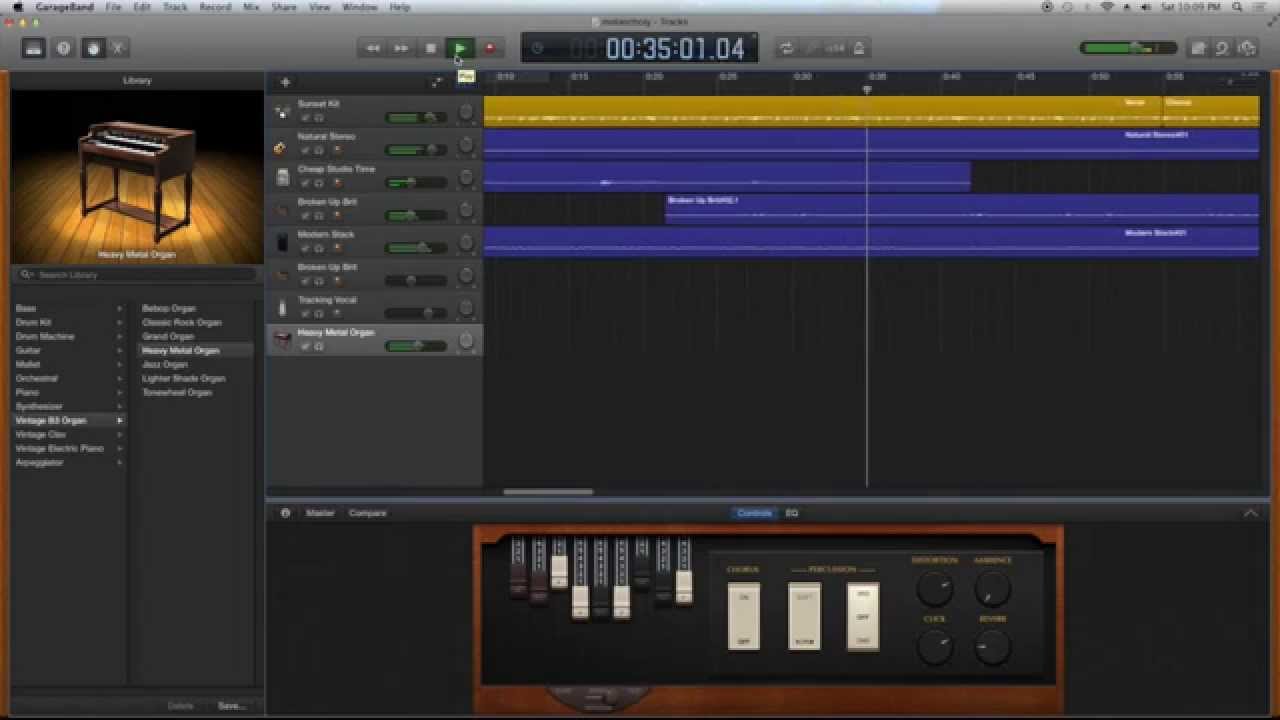Viewport: 1280px width, 720px height.
Task: Click the Compare button in Smart Controls
Action: [x=367, y=513]
